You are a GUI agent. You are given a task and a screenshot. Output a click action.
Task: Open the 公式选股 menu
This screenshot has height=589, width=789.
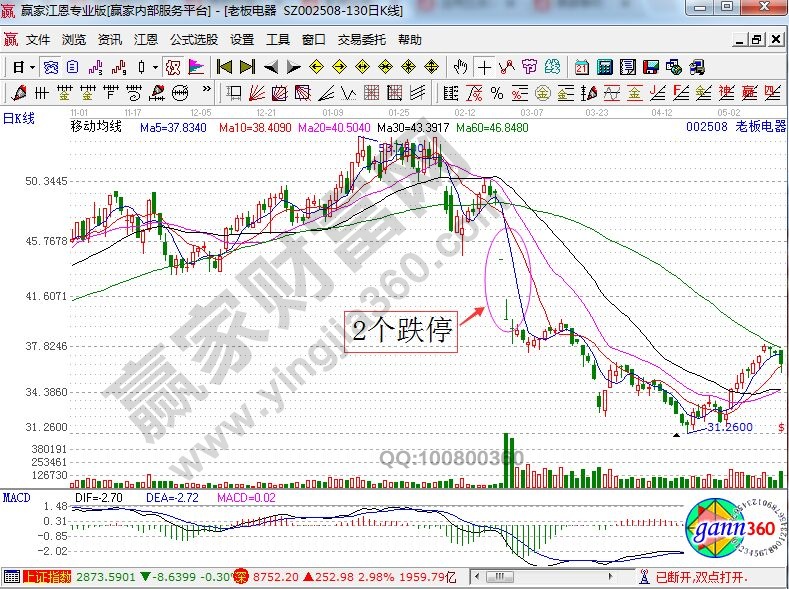[x=193, y=40]
